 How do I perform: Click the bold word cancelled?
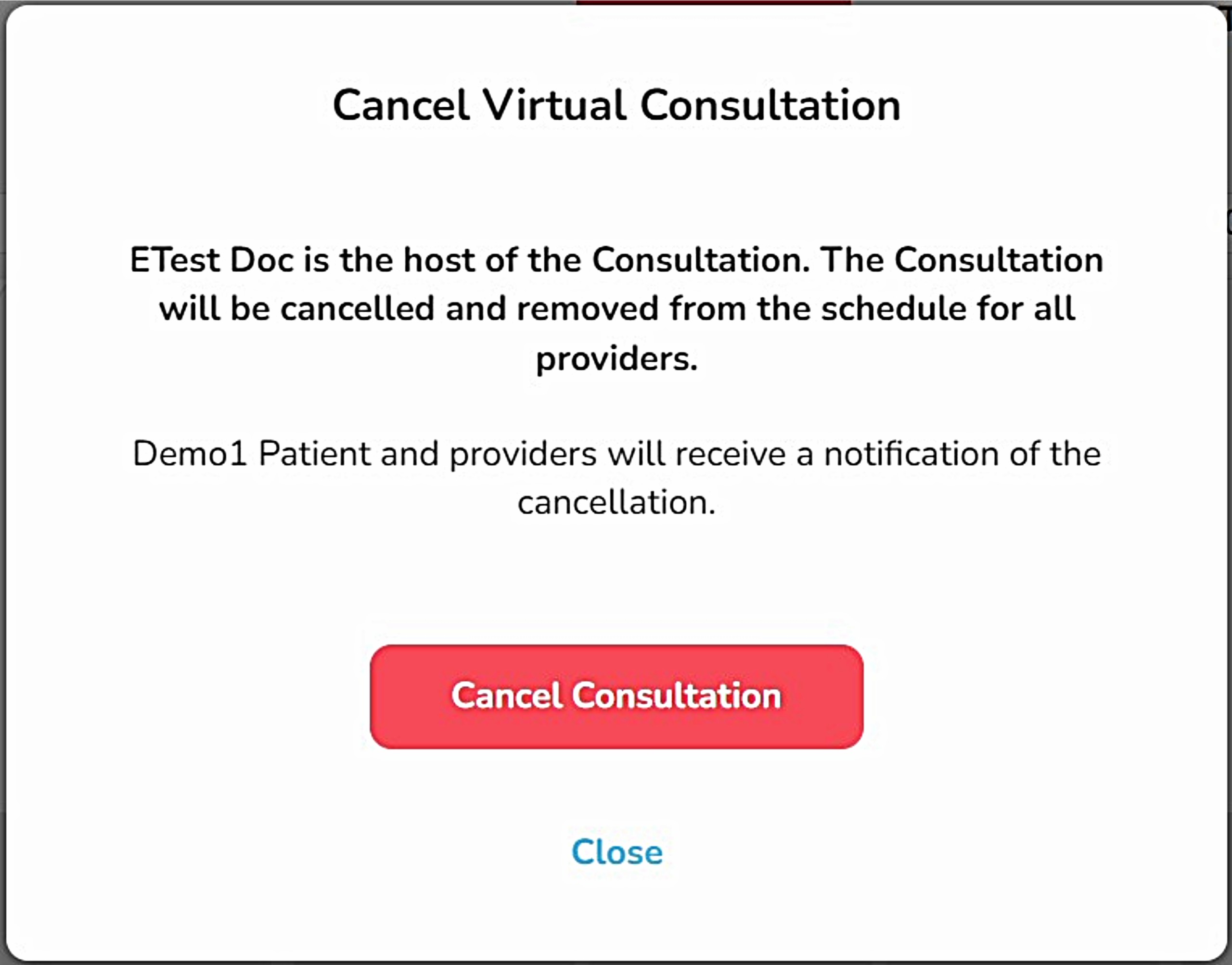(x=357, y=309)
